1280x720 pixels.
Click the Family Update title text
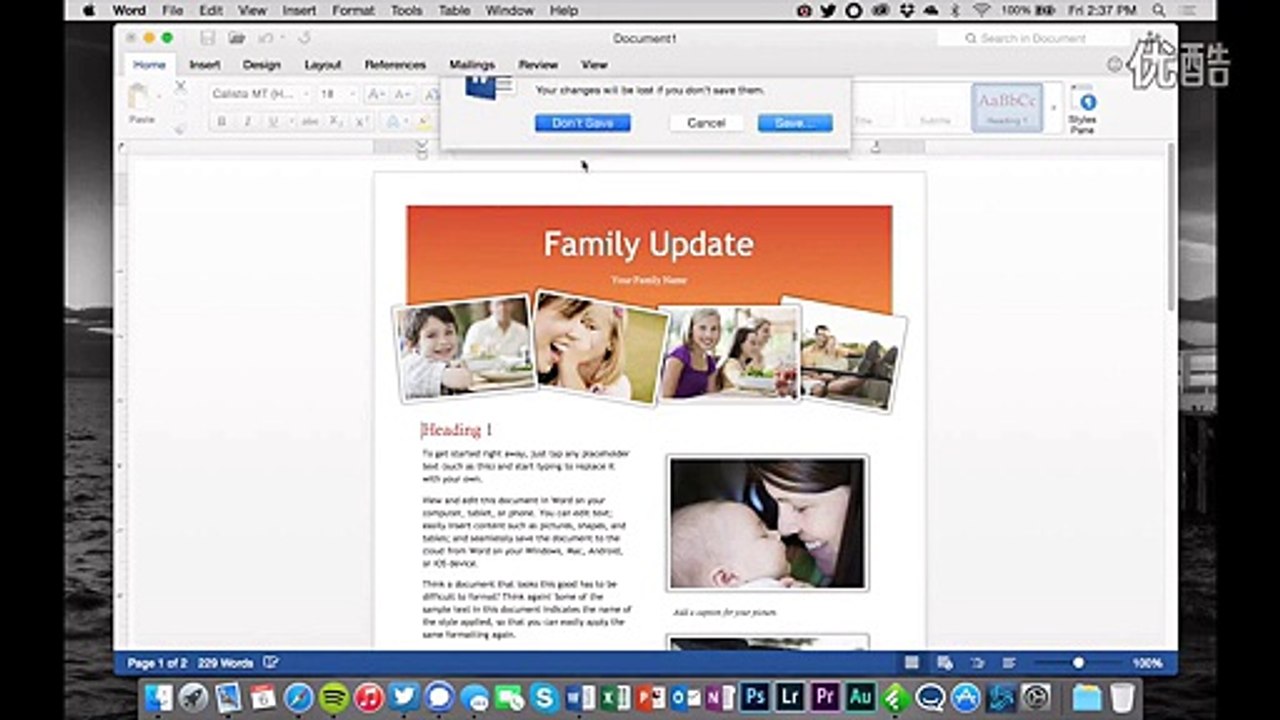pos(648,244)
